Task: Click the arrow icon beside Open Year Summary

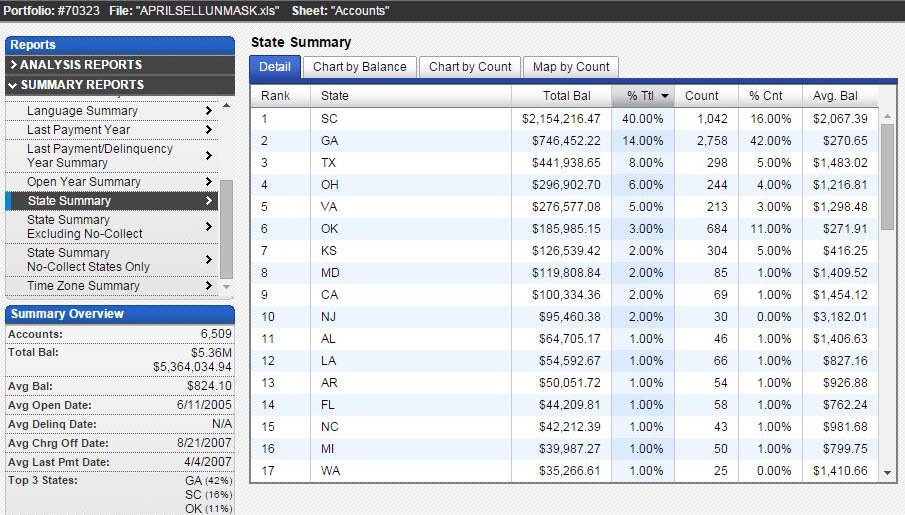Action: tap(209, 182)
